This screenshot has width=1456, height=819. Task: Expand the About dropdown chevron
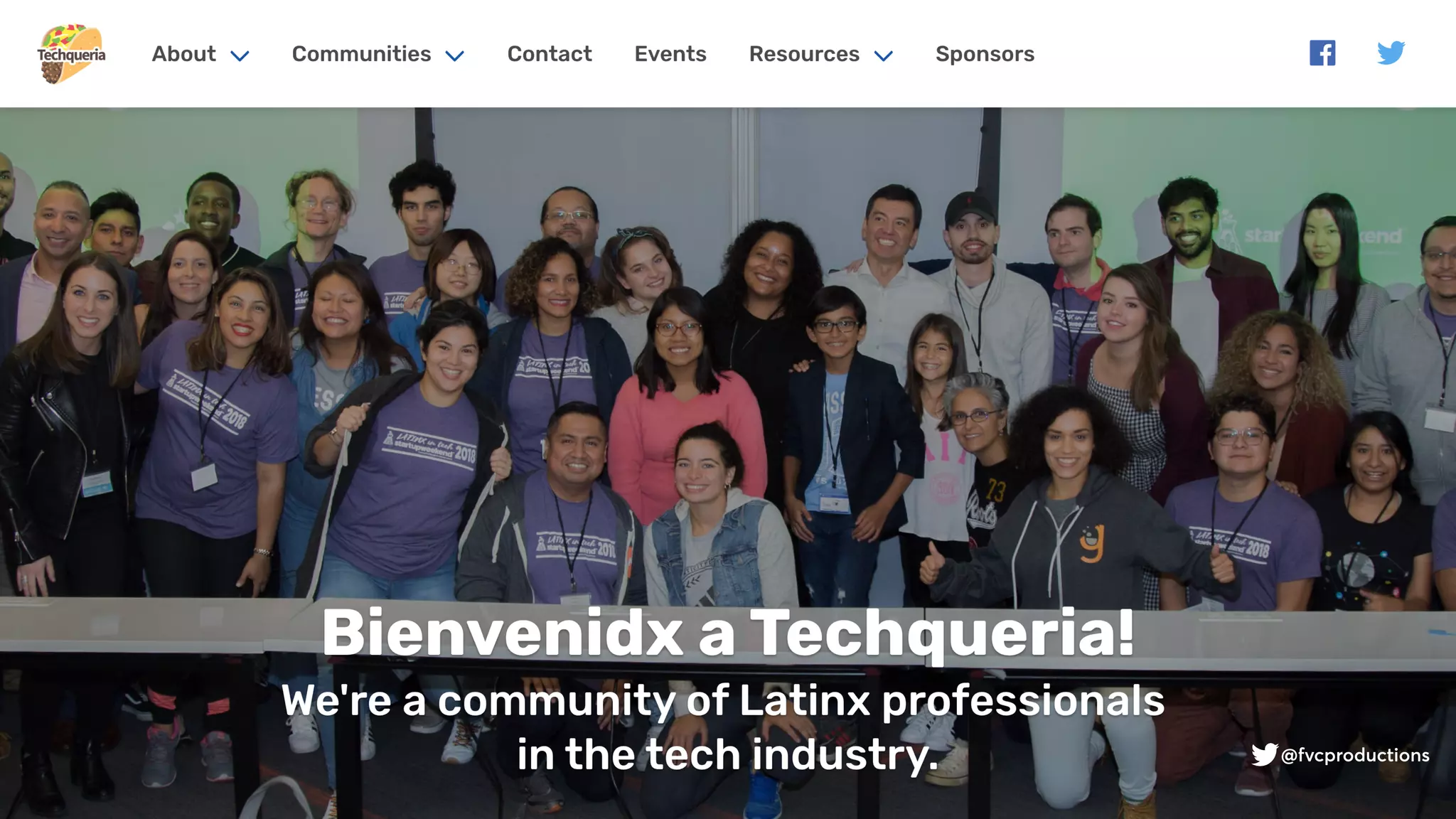(x=240, y=55)
